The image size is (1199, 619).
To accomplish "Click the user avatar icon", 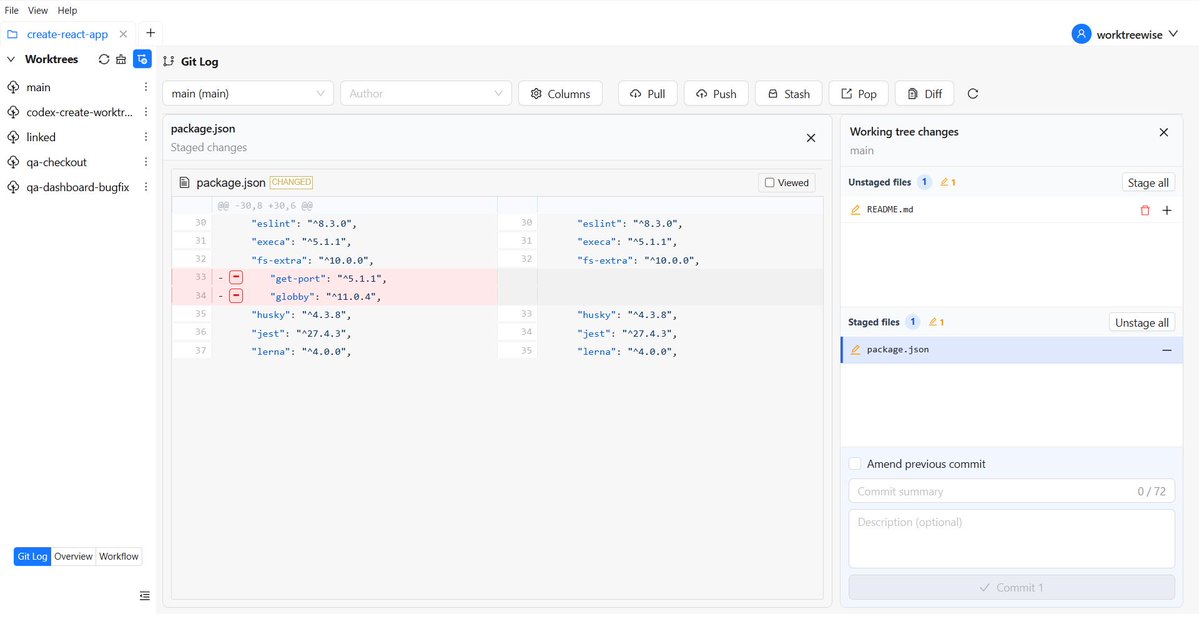I will point(1081,34).
